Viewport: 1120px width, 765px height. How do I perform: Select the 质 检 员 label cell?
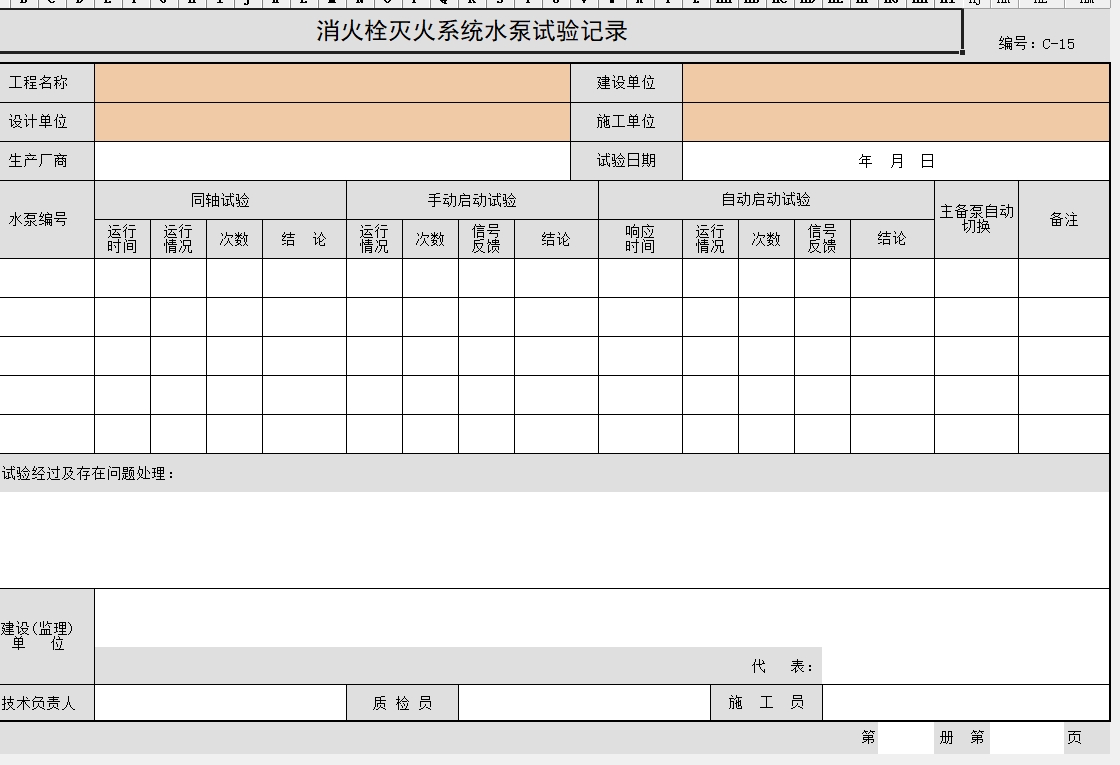[402, 703]
